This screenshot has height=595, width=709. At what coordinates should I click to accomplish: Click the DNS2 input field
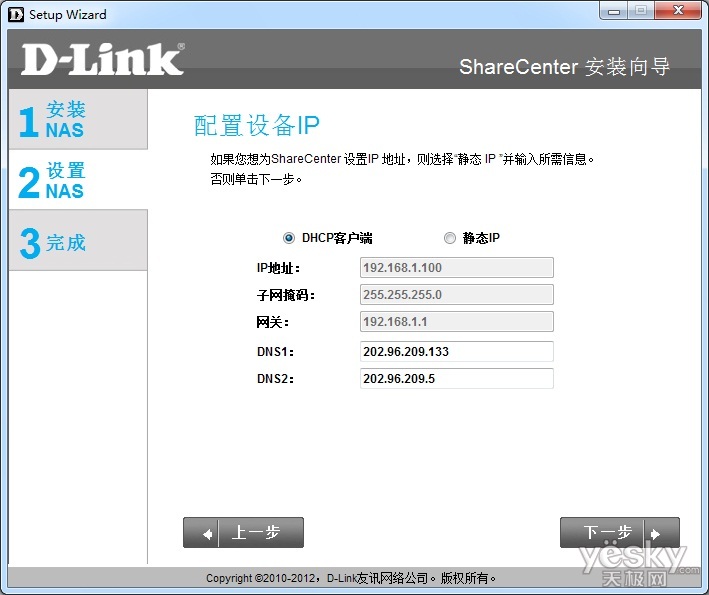457,379
